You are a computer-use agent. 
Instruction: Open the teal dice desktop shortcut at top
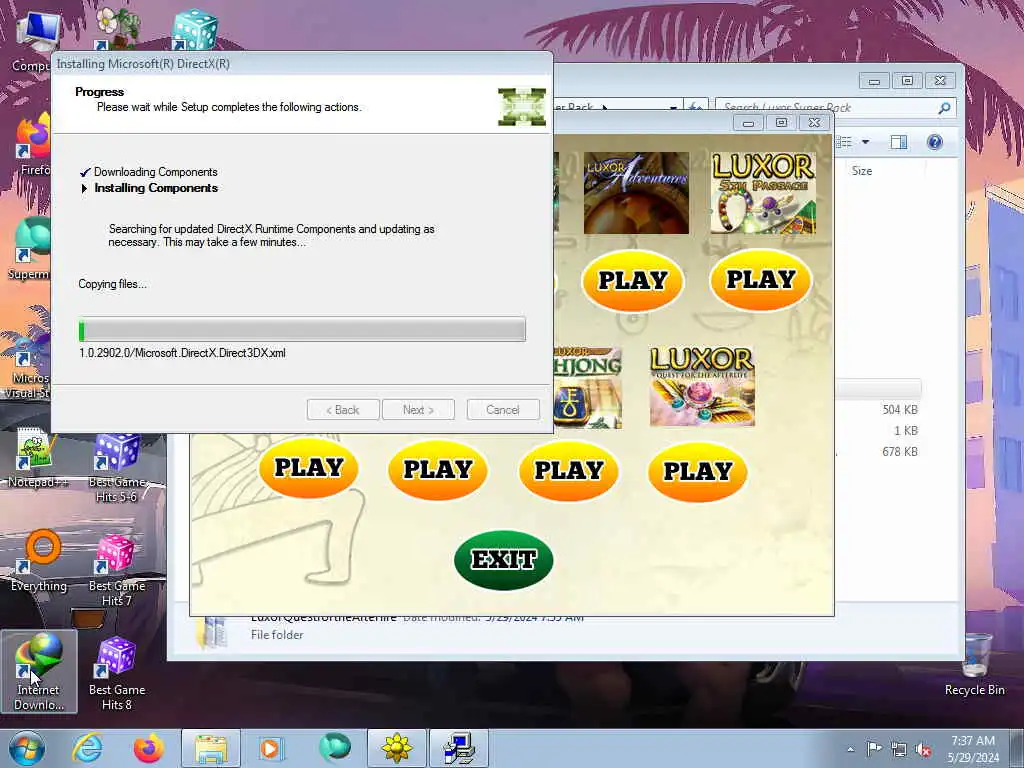pos(193,29)
